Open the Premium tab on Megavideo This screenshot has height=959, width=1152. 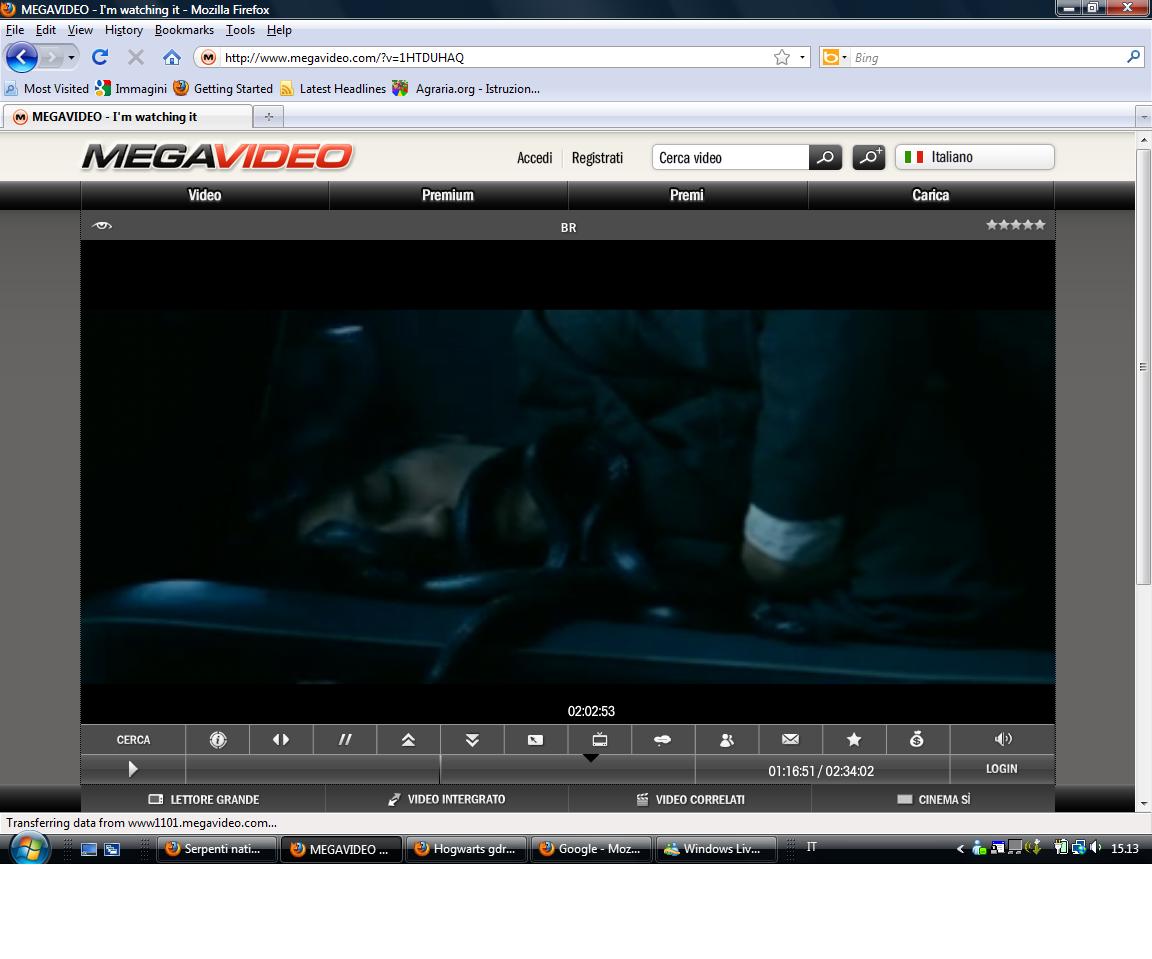point(448,195)
